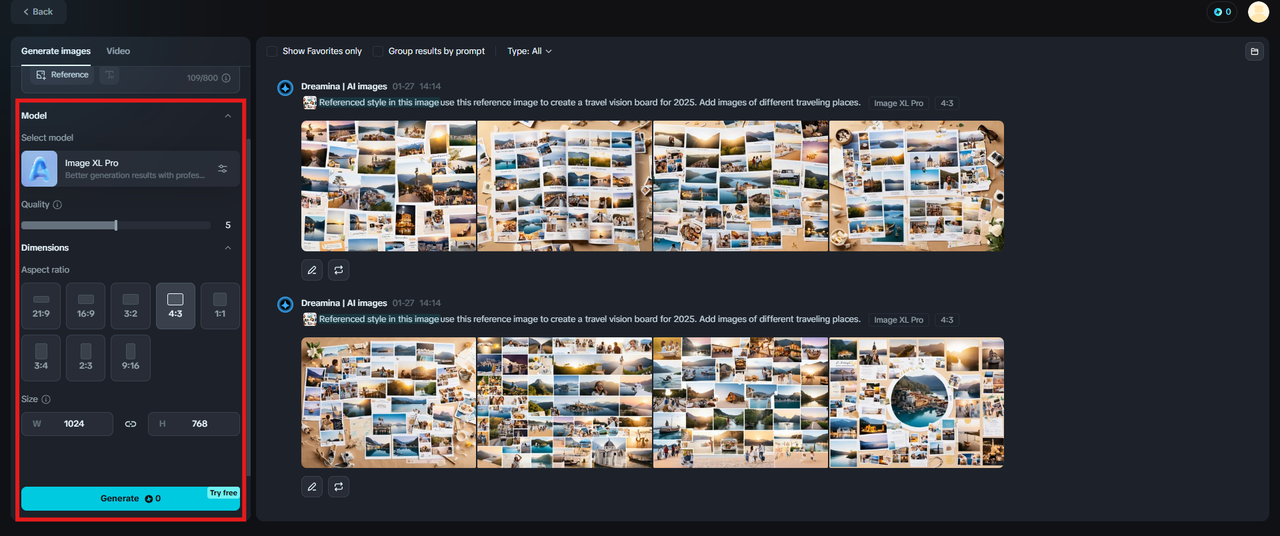Click the 4:3 tag in second result
The width and height of the screenshot is (1280, 536).
946,320
